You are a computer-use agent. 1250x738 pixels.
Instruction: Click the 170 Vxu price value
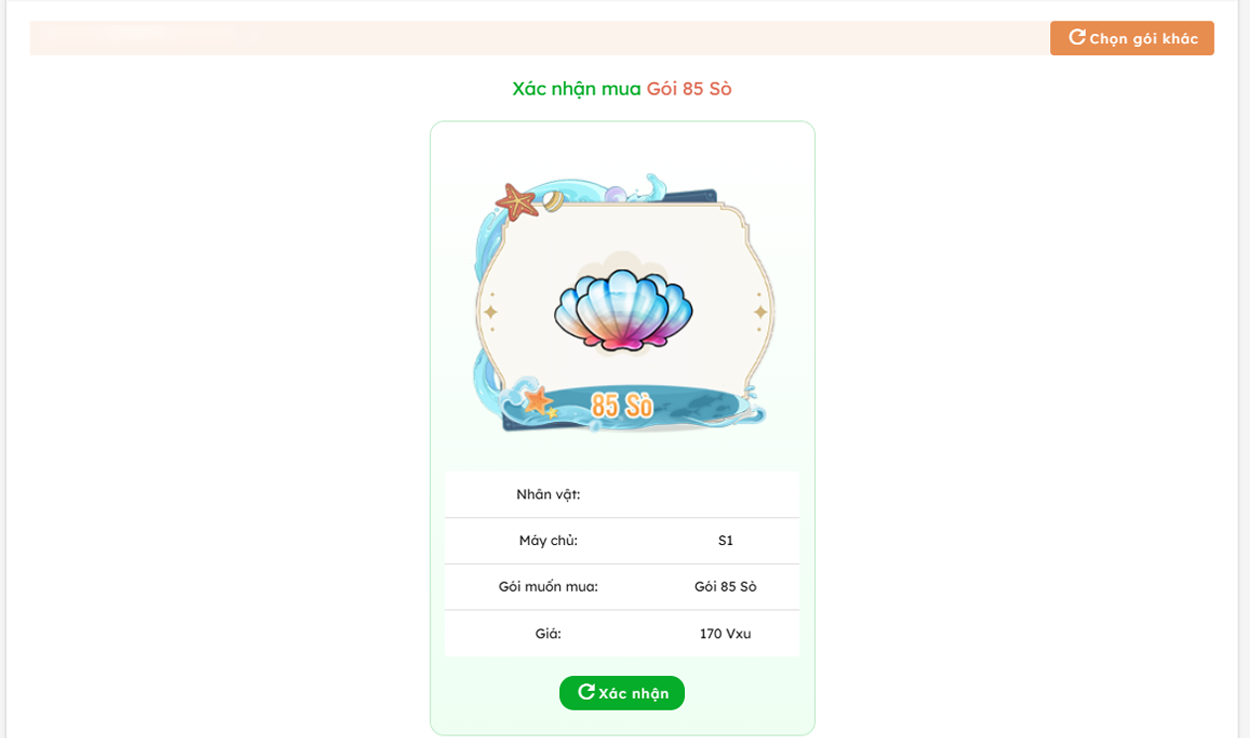pos(725,634)
